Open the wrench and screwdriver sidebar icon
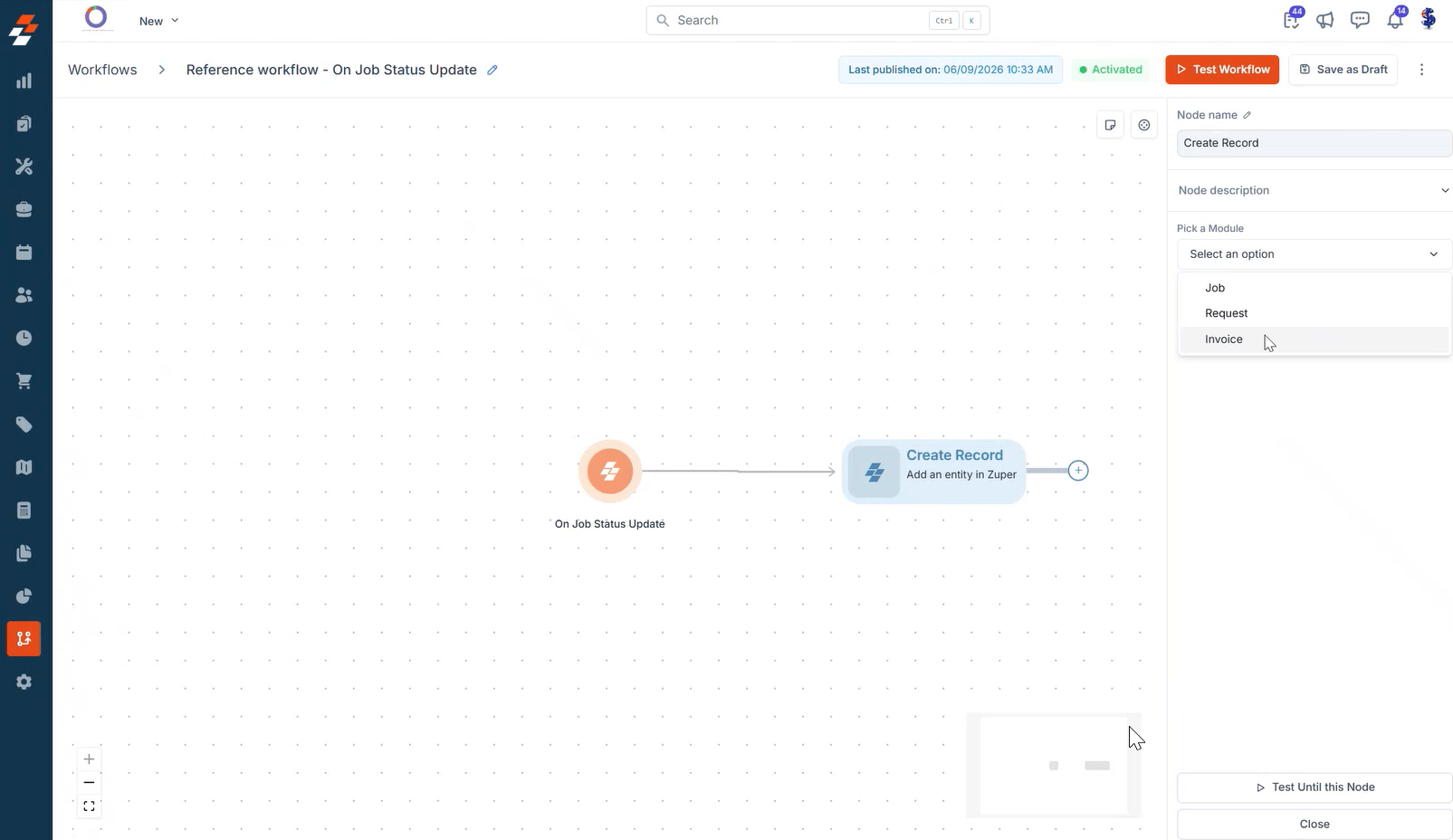 24,167
